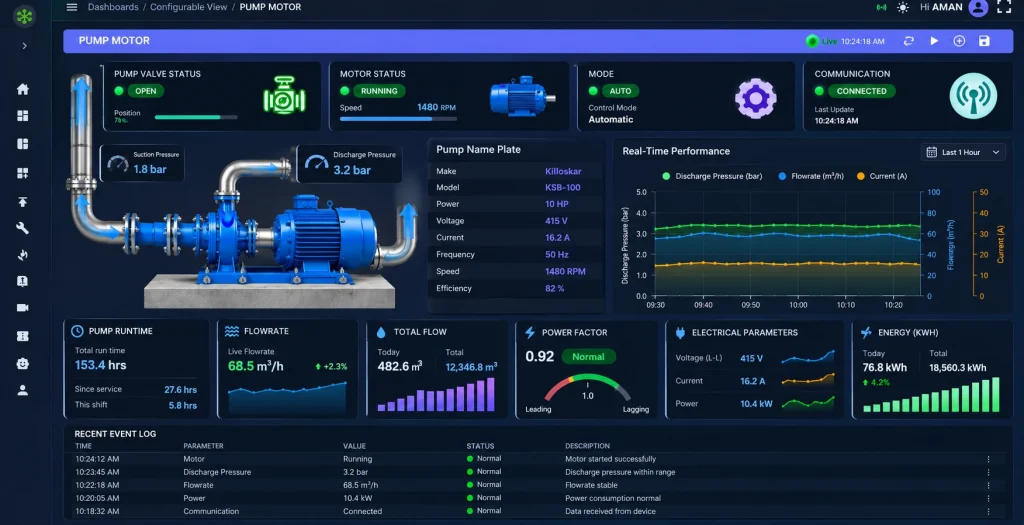Click the AUTO mode badge
This screenshot has height=525, width=1024.
coord(620,91)
